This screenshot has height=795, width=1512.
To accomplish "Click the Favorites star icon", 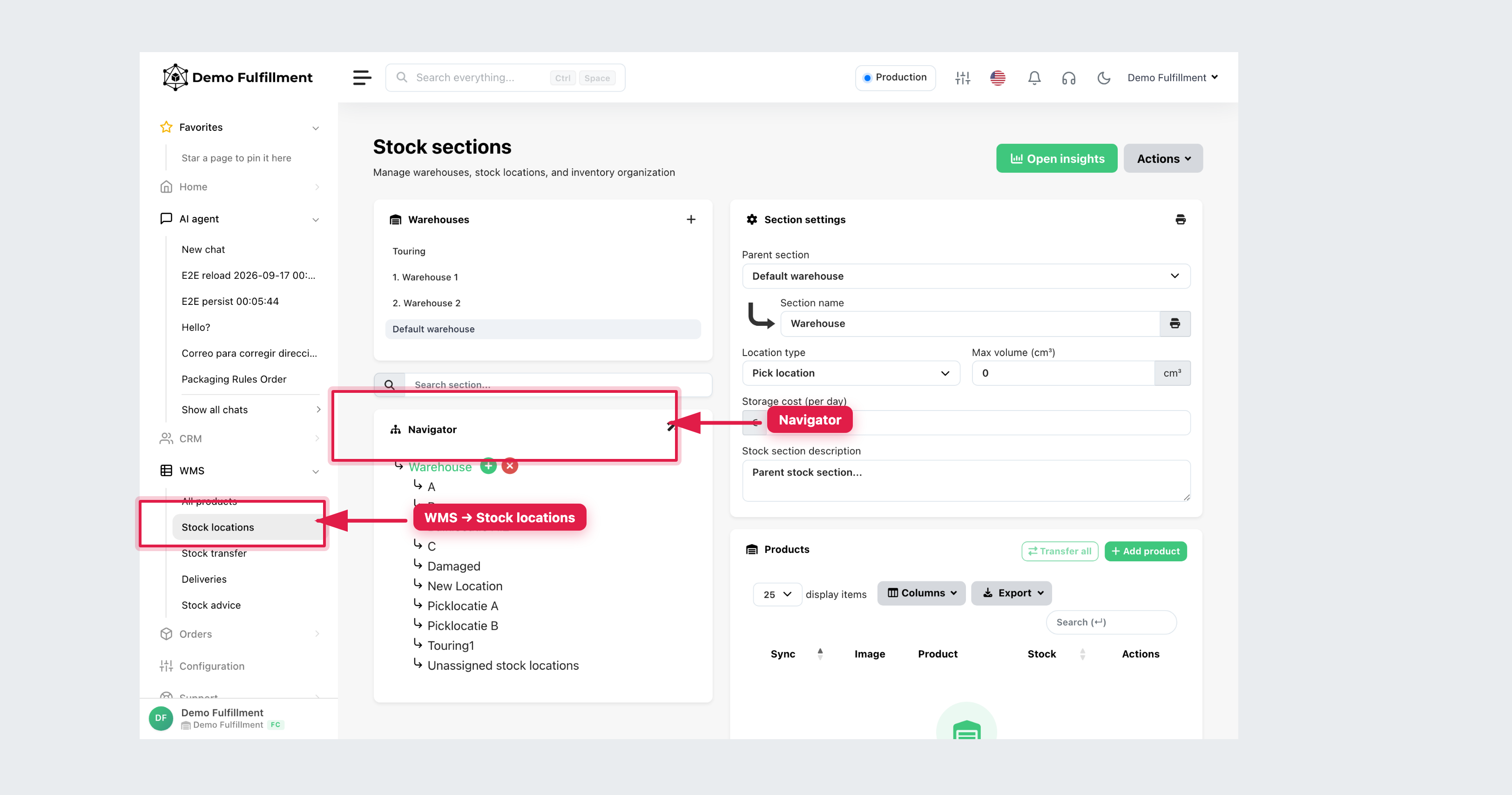I will 166,128.
